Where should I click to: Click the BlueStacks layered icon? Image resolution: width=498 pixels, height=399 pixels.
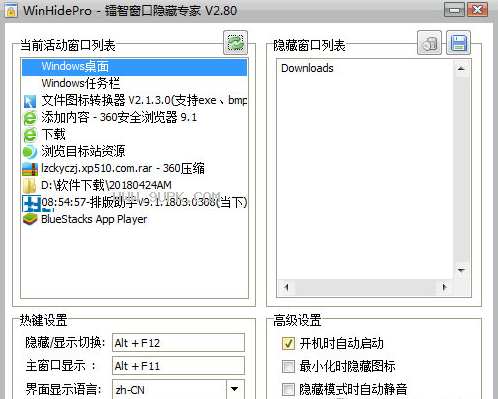point(30,220)
